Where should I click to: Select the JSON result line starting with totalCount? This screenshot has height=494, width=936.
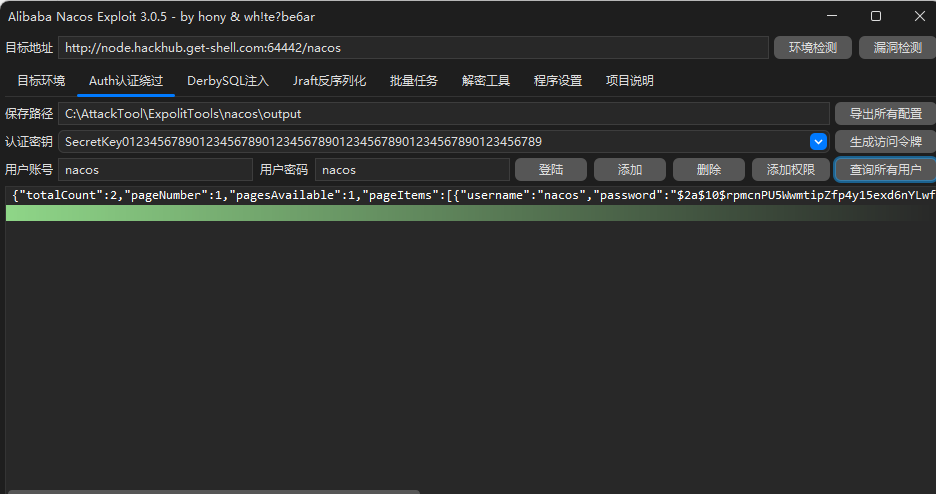pos(471,195)
